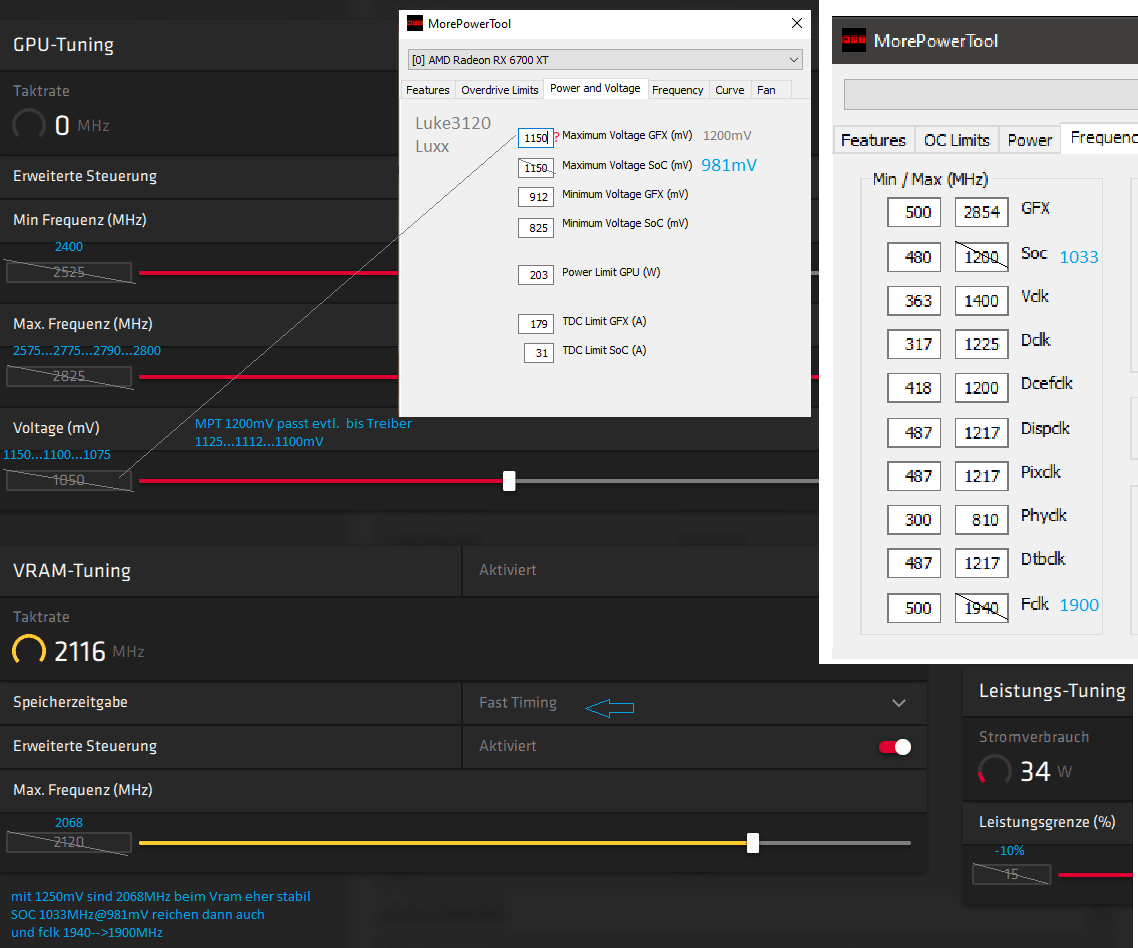Edit the Pixclk maximum 1217 field

tap(981, 476)
